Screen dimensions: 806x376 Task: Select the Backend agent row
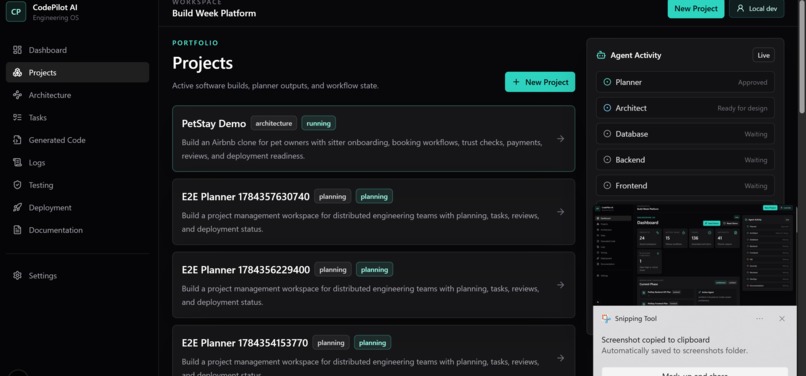(685, 159)
